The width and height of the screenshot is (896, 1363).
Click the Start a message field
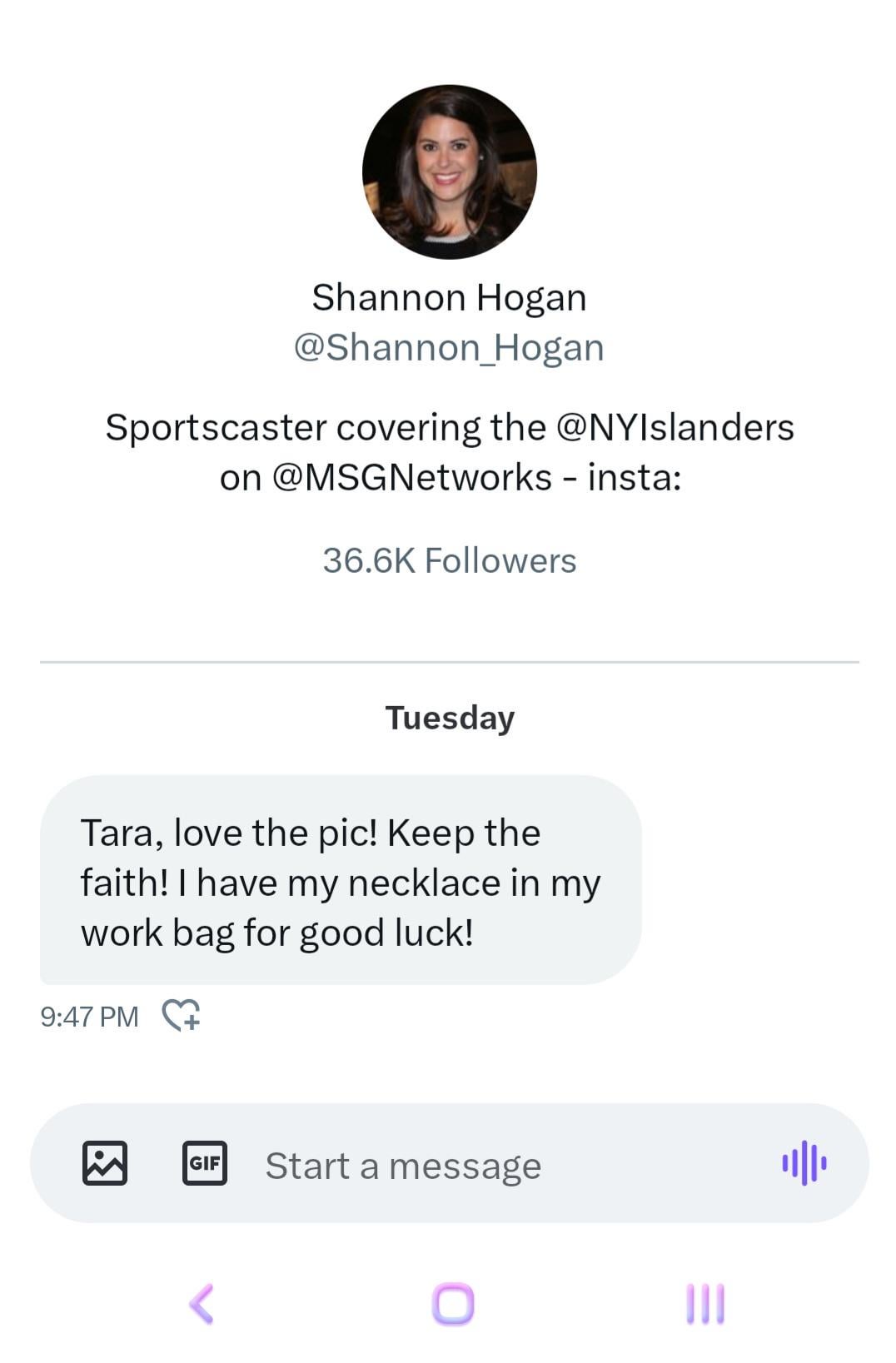tap(500, 1165)
